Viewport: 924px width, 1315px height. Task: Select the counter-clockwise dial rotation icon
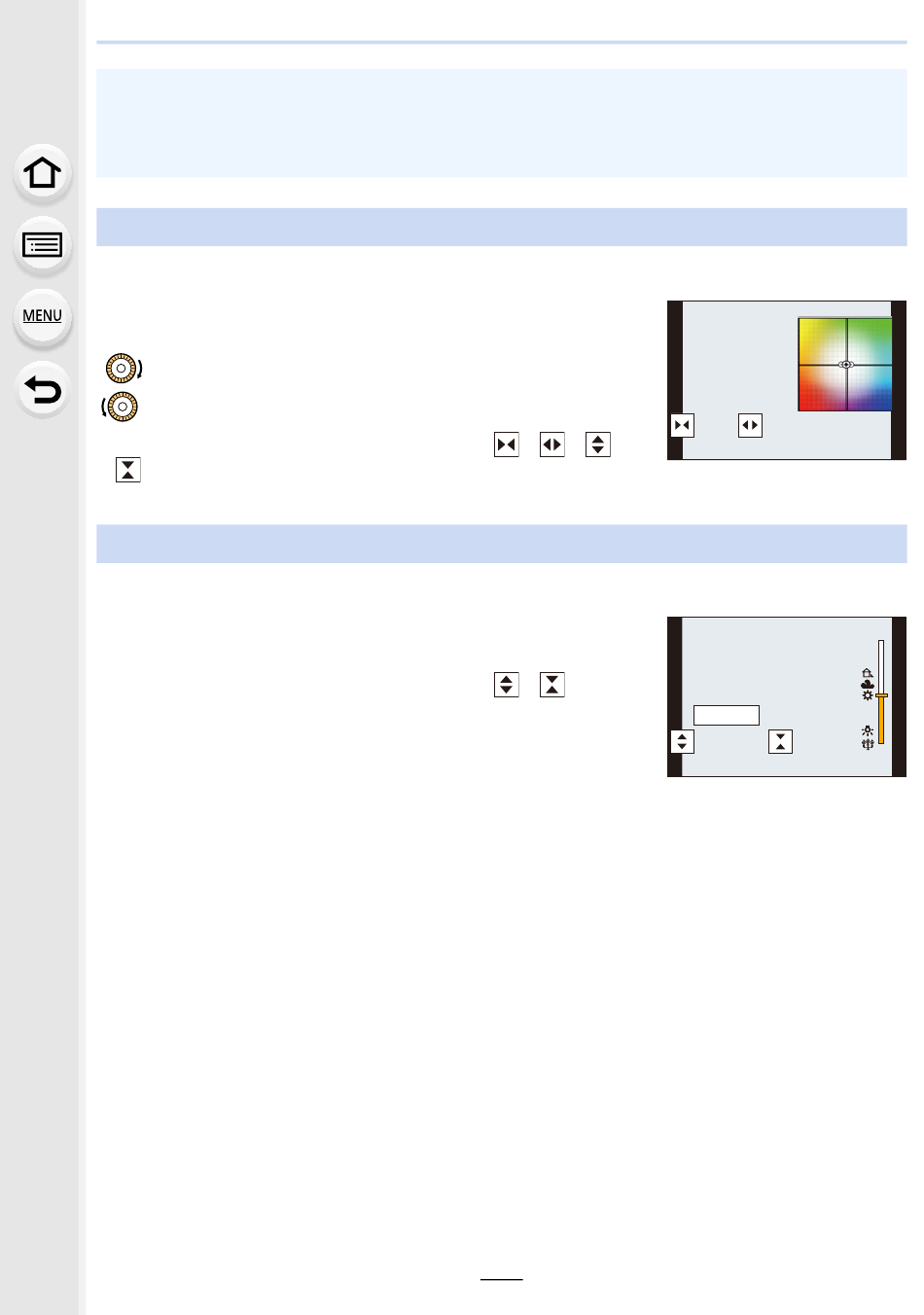point(121,407)
